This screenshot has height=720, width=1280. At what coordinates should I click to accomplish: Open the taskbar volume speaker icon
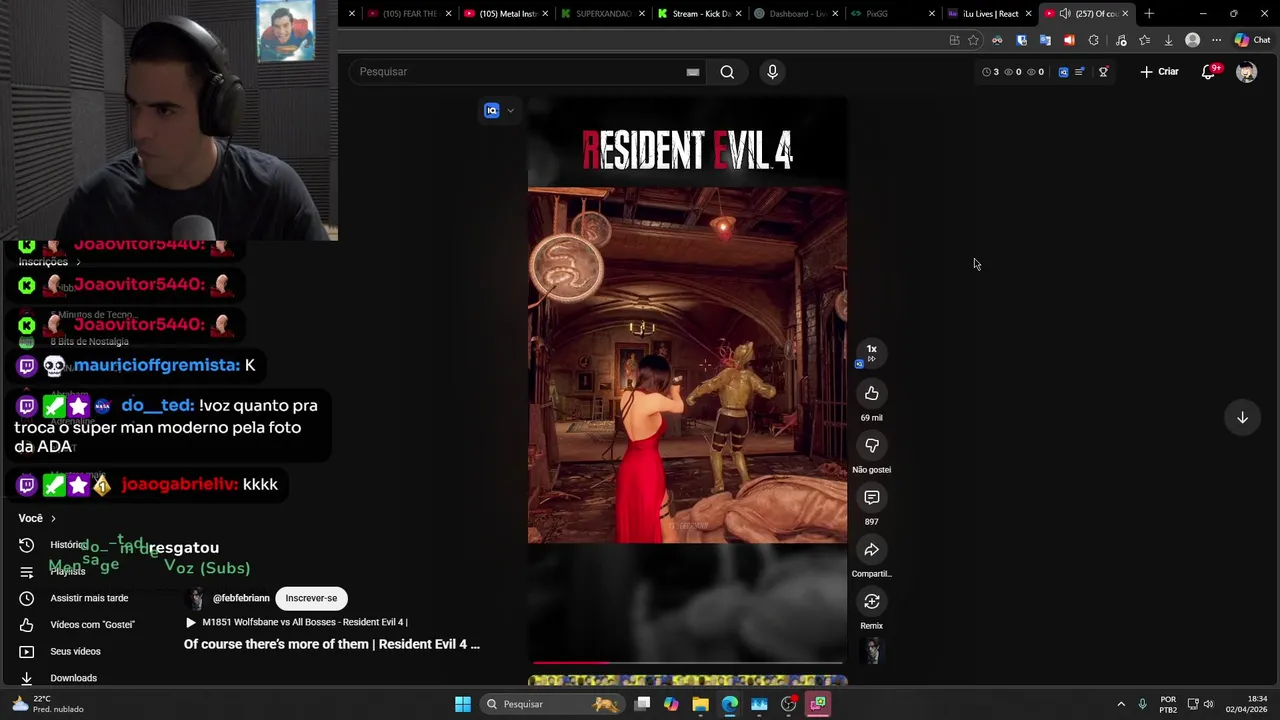[x=1208, y=704]
